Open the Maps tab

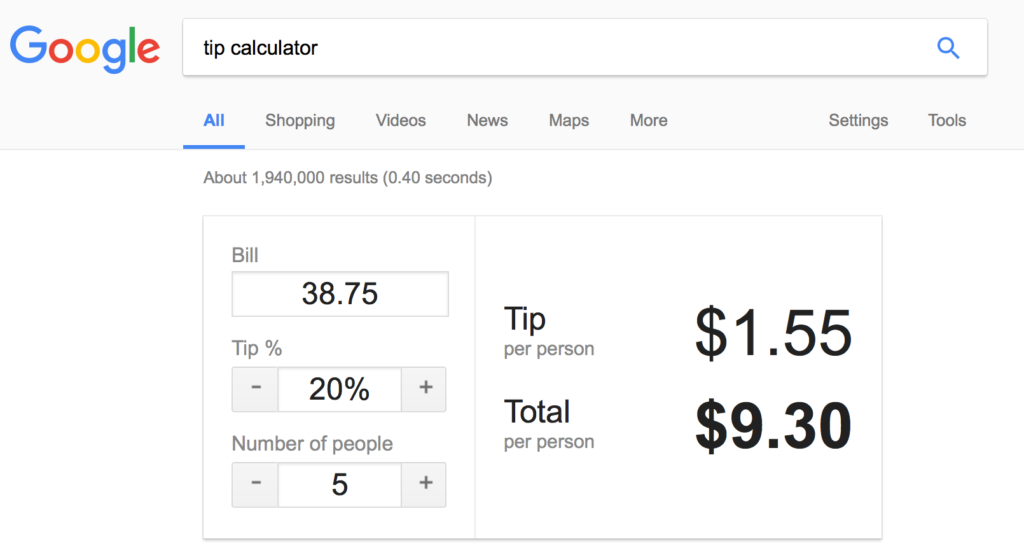pos(569,121)
